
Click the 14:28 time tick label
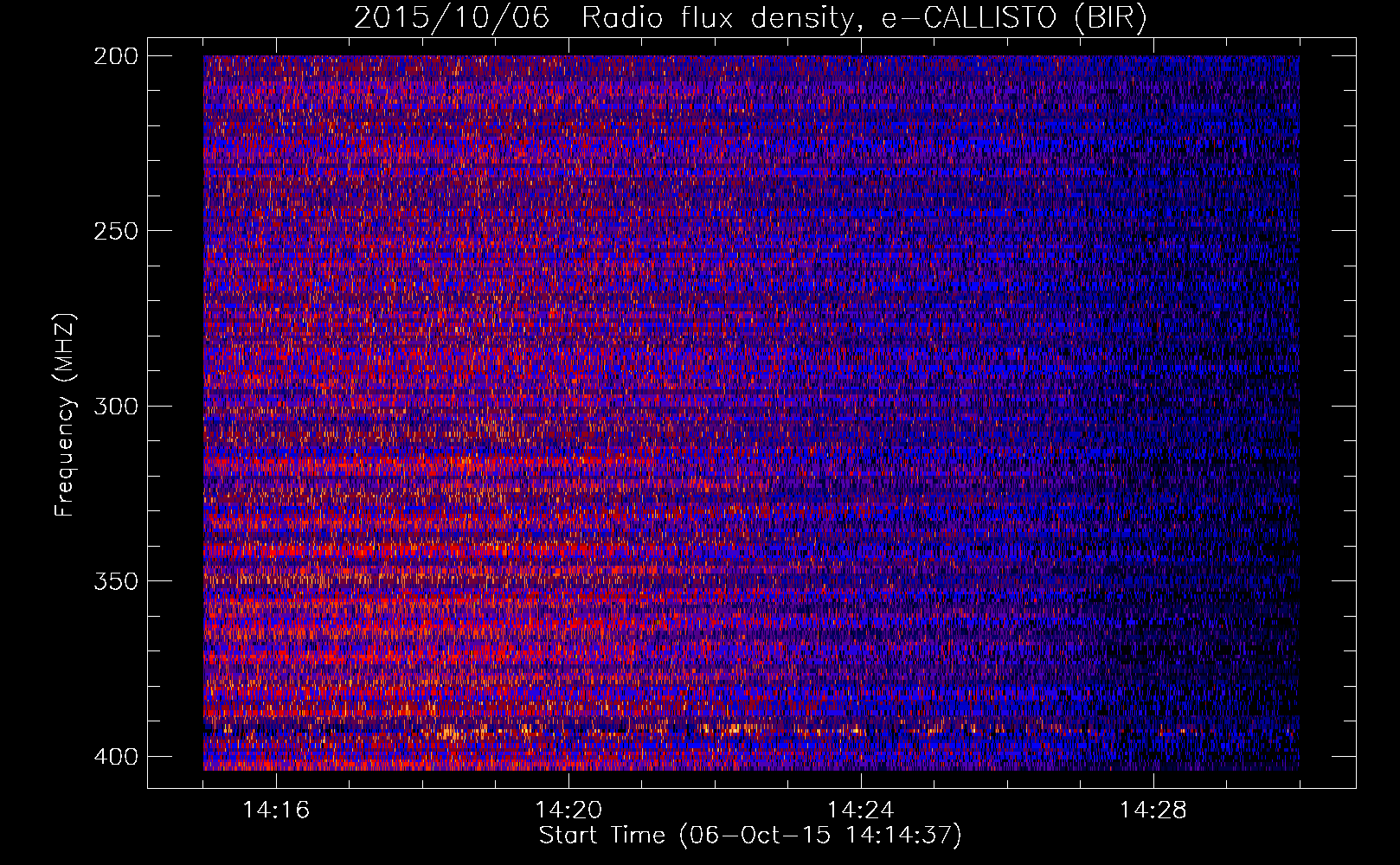pos(1153,811)
